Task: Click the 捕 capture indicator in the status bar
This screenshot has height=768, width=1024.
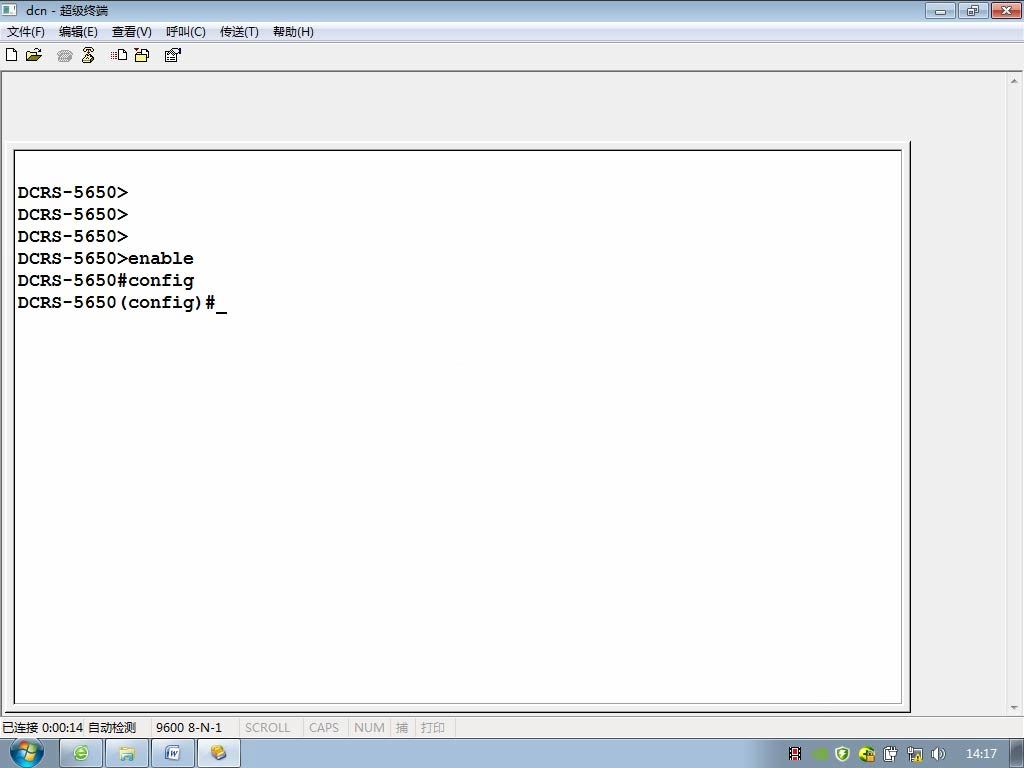Action: [x=402, y=728]
